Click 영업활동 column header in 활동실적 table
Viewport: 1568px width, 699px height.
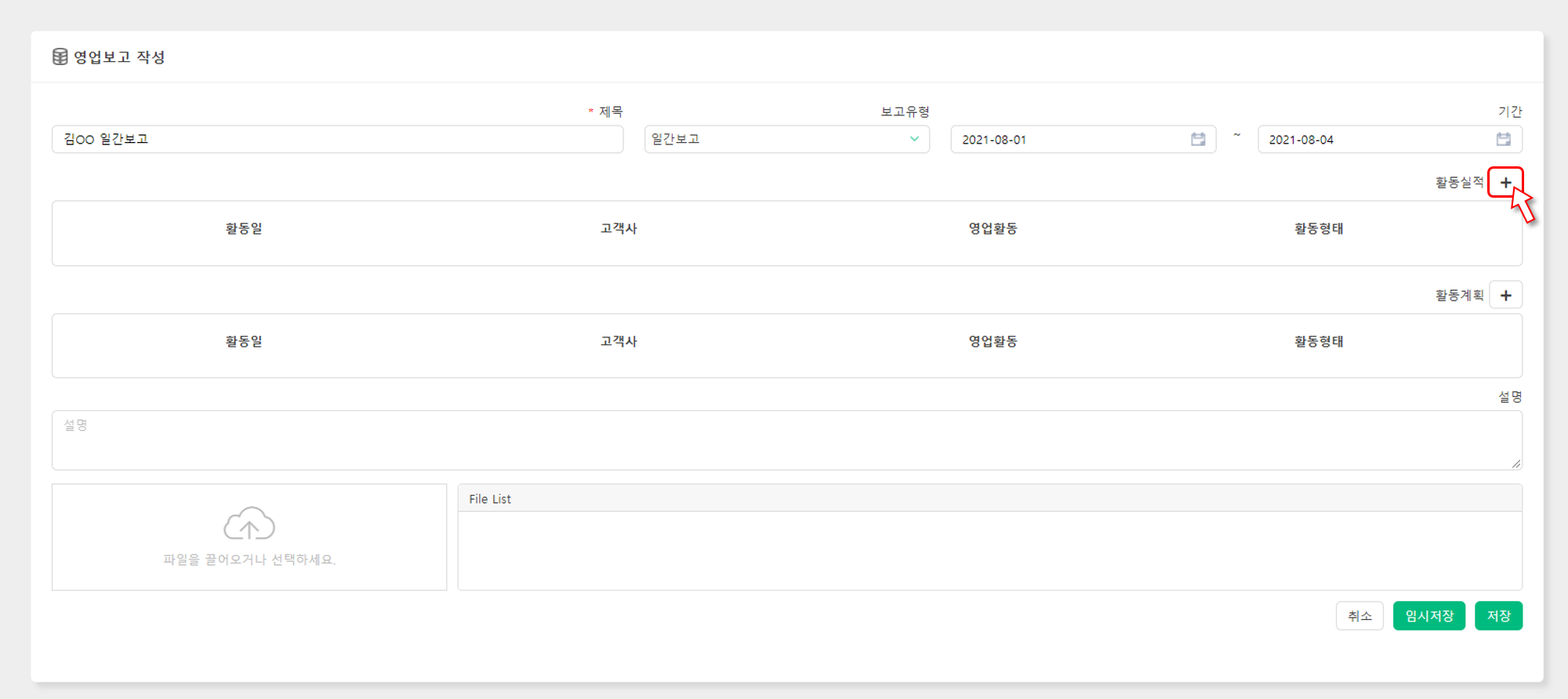click(x=993, y=228)
